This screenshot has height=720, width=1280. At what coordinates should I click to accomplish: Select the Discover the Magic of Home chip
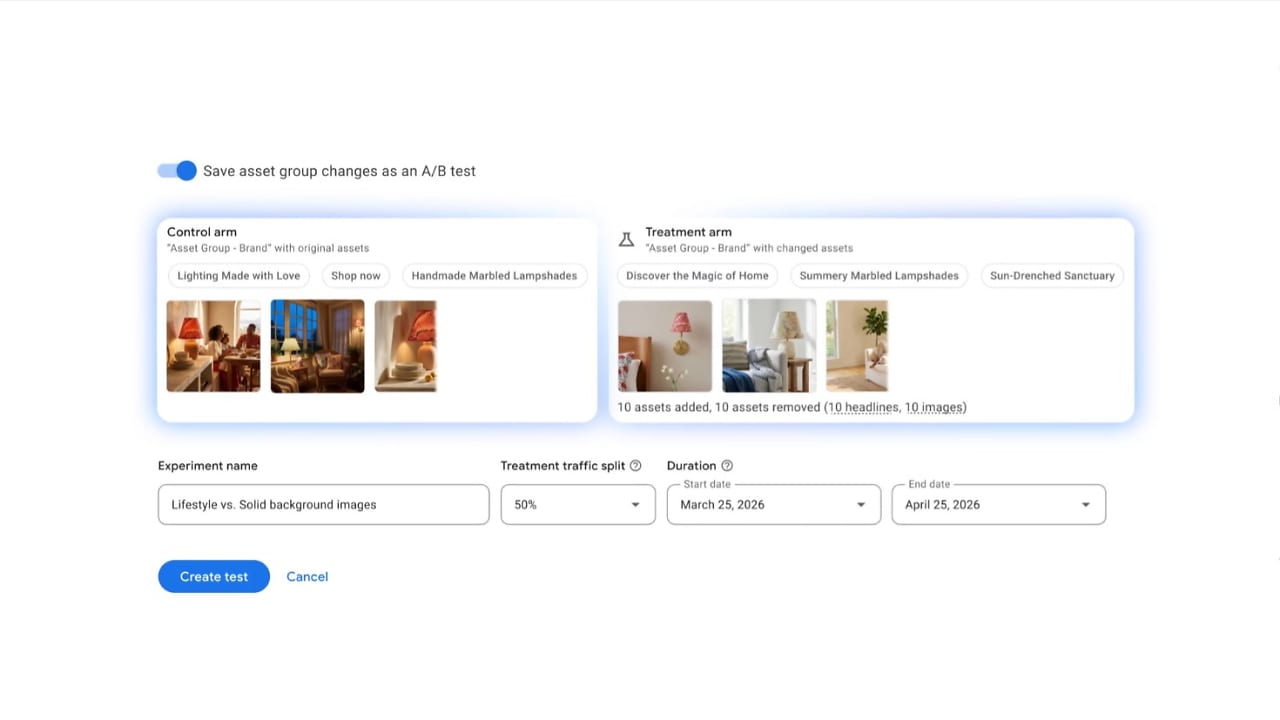(x=697, y=276)
